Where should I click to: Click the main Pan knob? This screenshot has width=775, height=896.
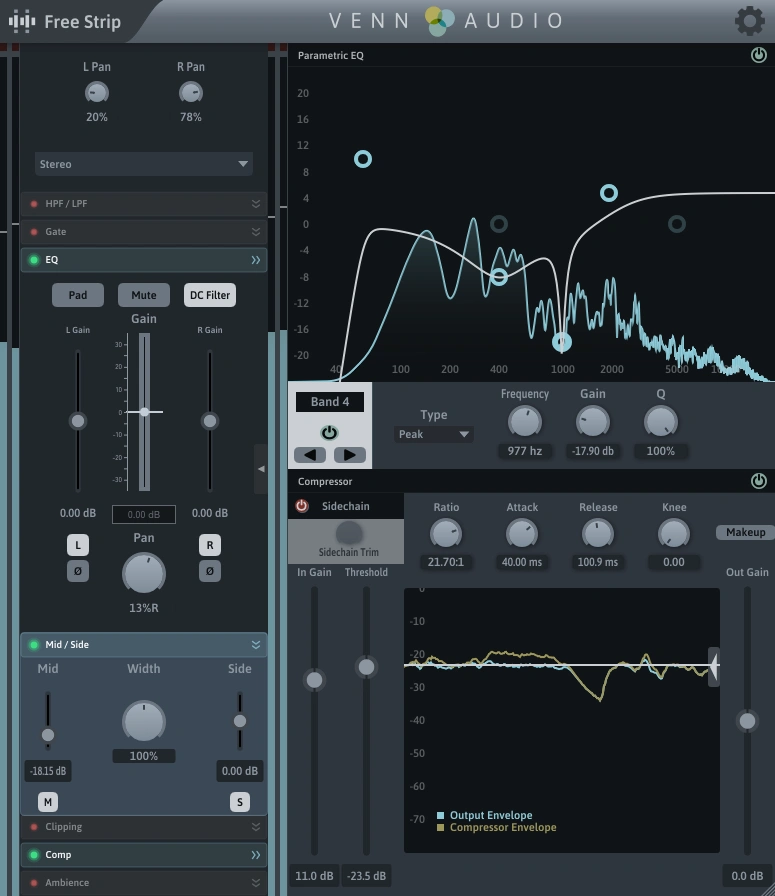click(x=144, y=573)
